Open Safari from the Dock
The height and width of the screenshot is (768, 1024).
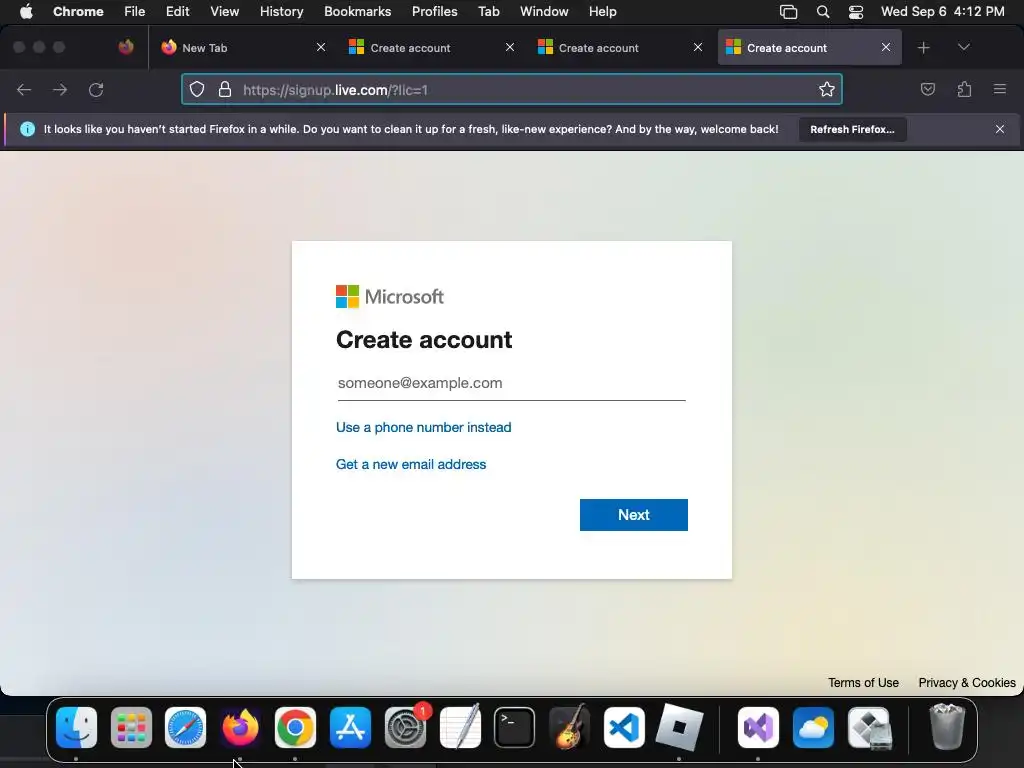(x=185, y=727)
